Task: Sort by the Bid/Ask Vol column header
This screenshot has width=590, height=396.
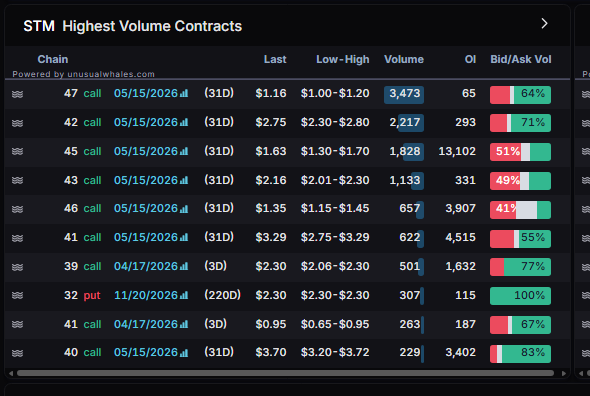Action: pos(520,59)
